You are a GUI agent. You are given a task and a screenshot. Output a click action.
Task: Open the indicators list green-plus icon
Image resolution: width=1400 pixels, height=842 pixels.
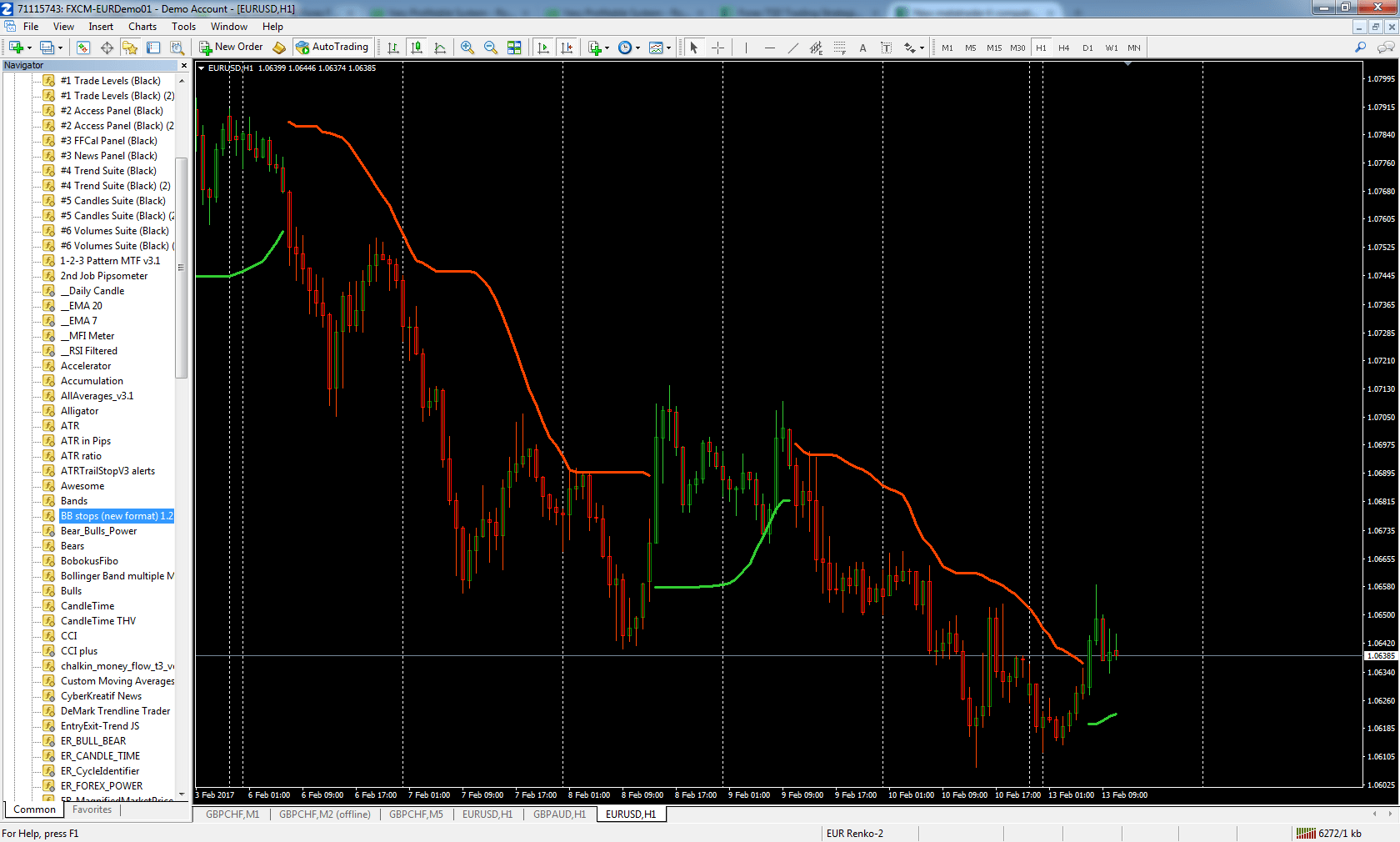pos(594,48)
